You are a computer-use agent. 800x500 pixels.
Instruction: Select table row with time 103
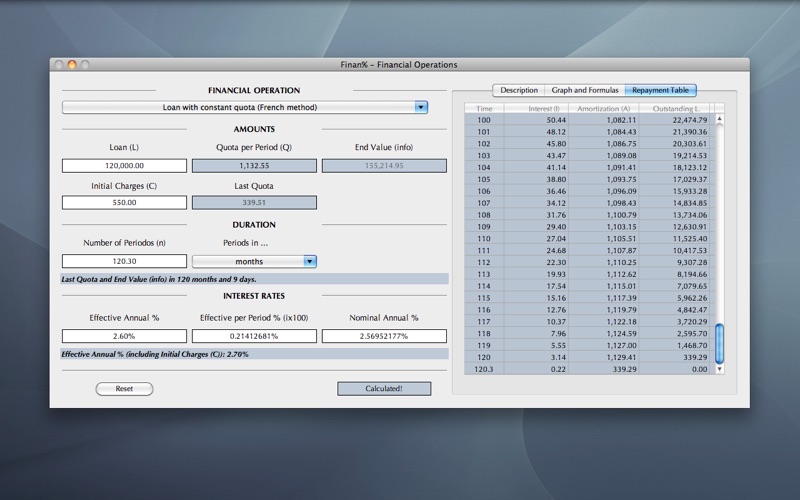(589, 156)
